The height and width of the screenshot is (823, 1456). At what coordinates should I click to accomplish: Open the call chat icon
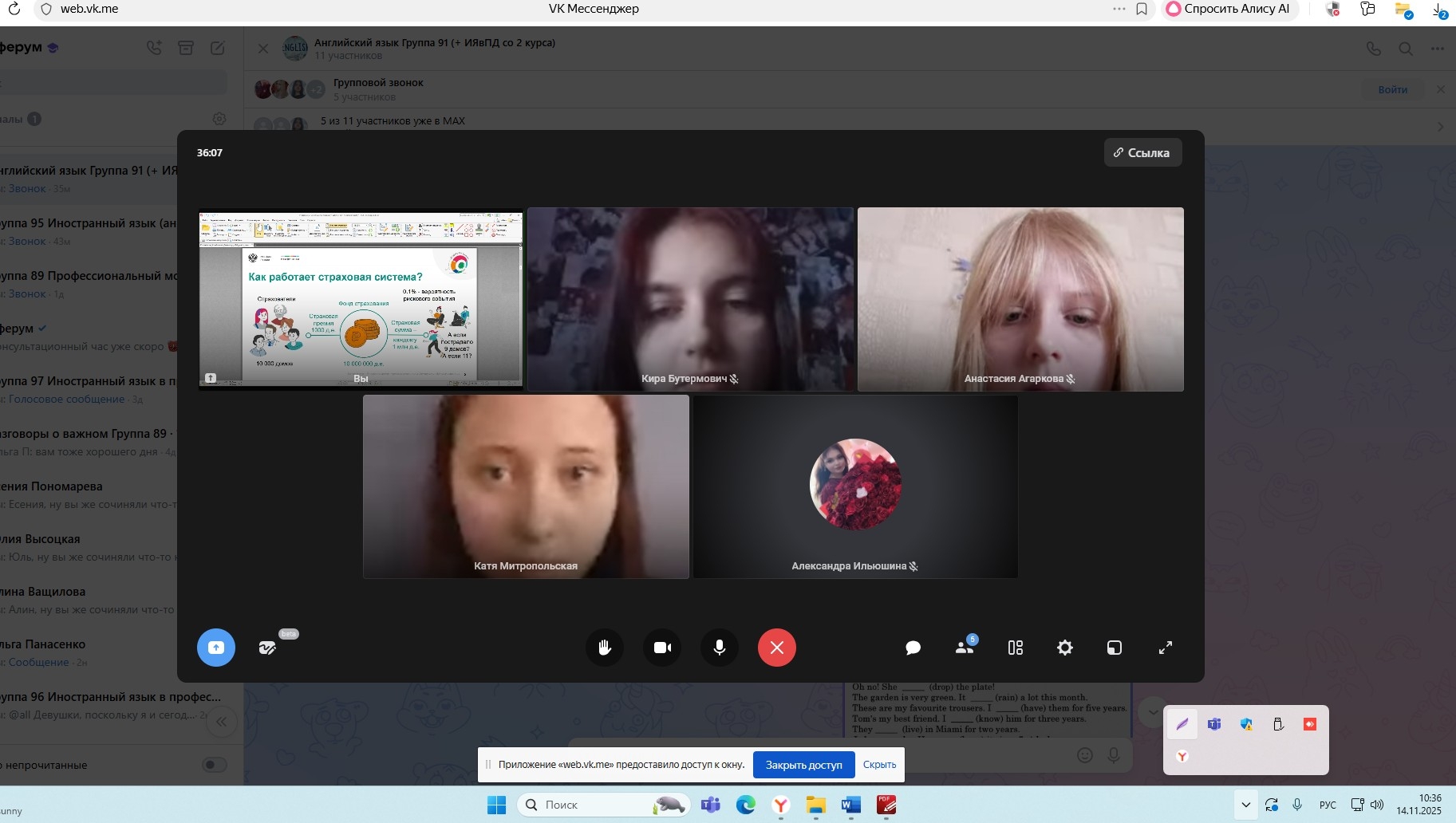point(913,648)
